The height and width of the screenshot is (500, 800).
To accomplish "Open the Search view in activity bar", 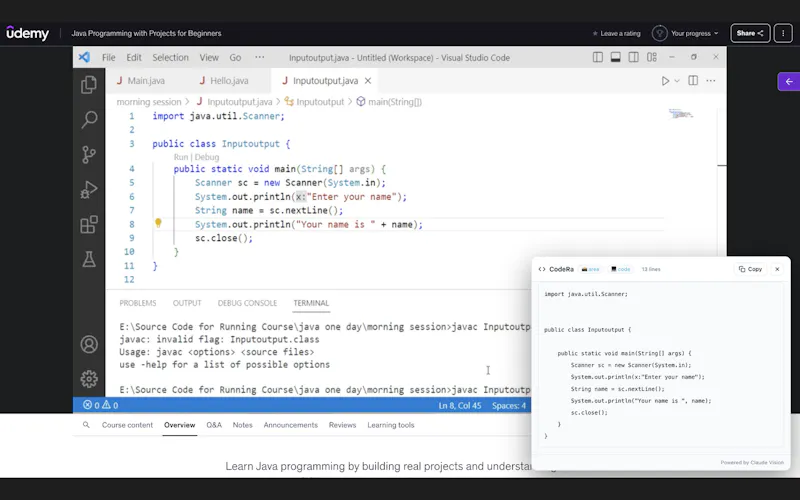I will 89,120.
